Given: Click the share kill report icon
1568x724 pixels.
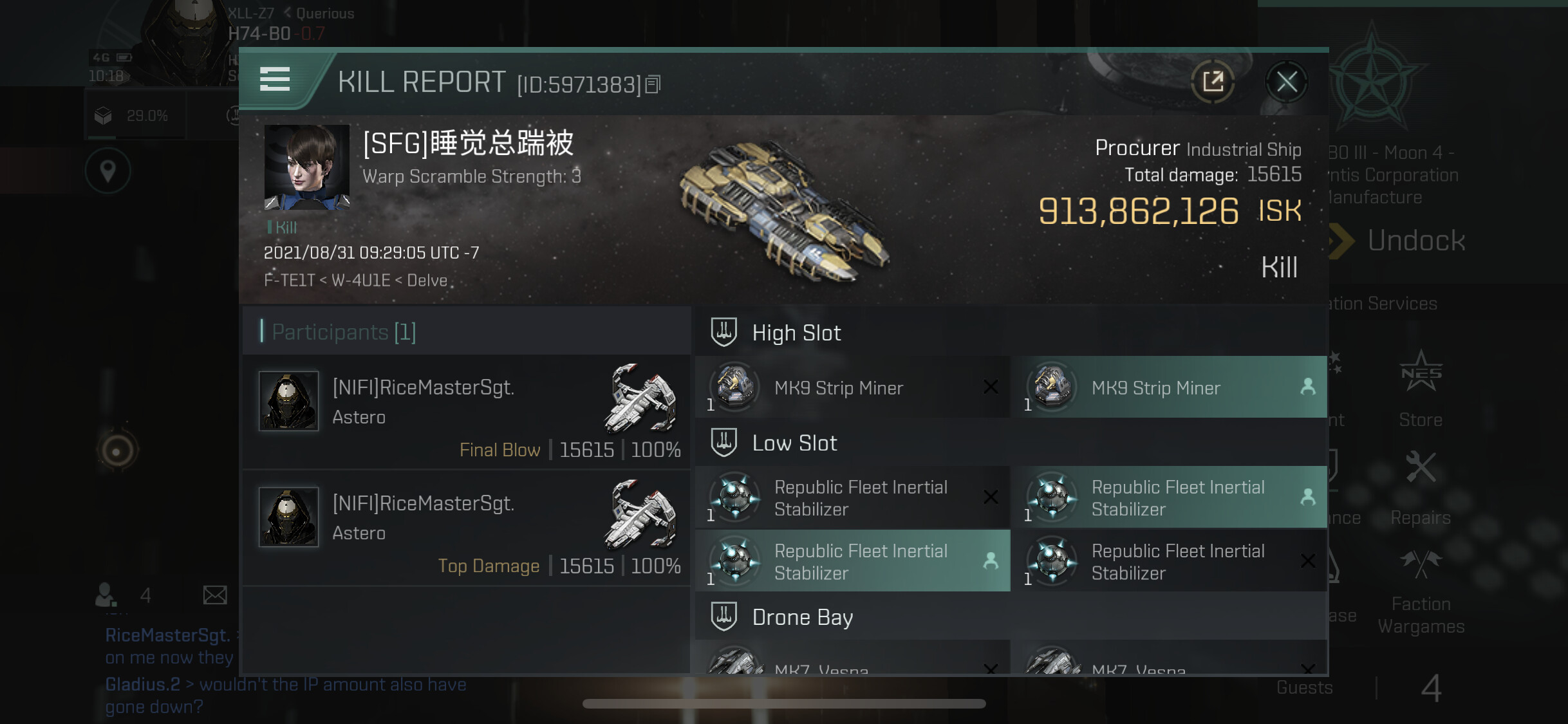Looking at the screenshot, I should 1213,82.
